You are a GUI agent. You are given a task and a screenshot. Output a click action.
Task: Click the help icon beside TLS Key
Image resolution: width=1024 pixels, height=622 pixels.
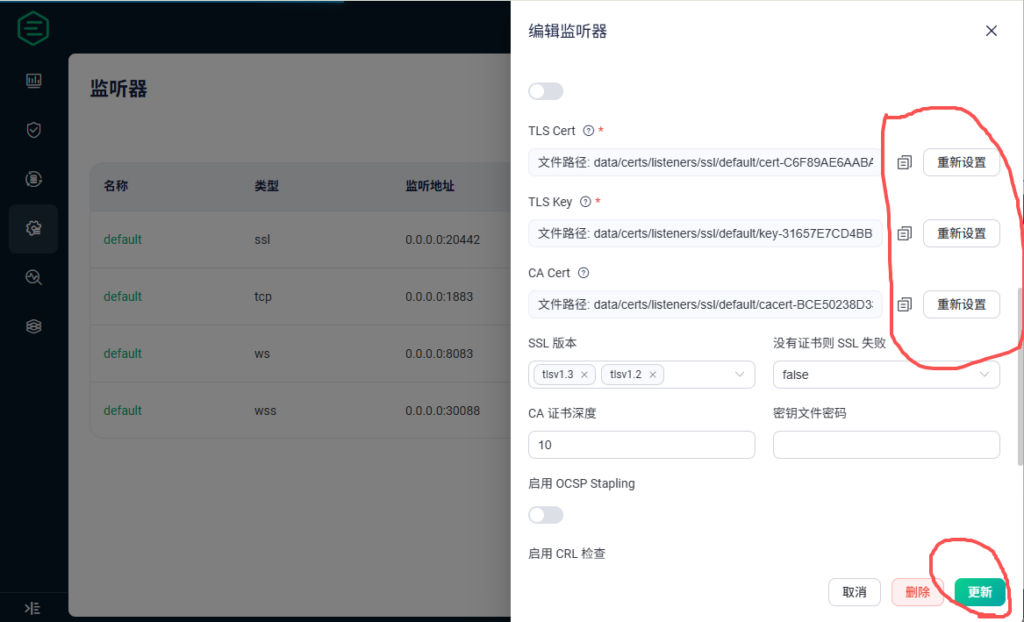pos(585,202)
